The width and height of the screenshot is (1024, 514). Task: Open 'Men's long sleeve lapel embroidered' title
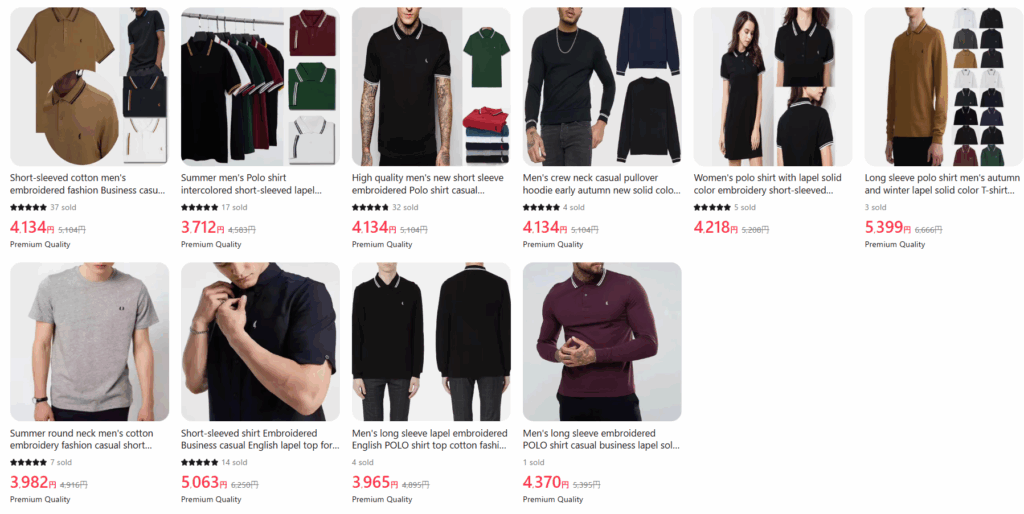point(430,440)
